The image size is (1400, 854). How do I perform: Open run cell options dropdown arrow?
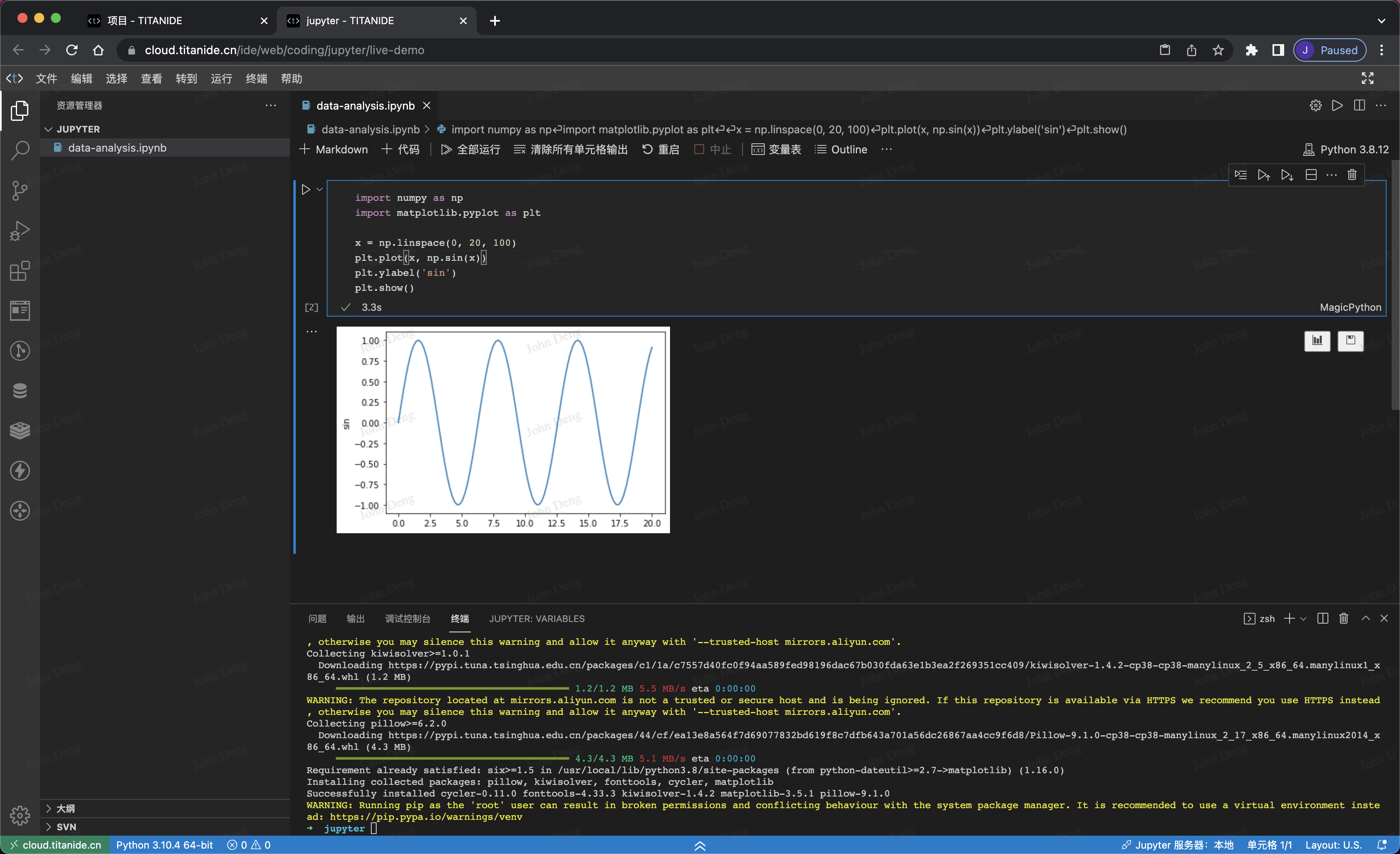pyautogui.click(x=320, y=190)
